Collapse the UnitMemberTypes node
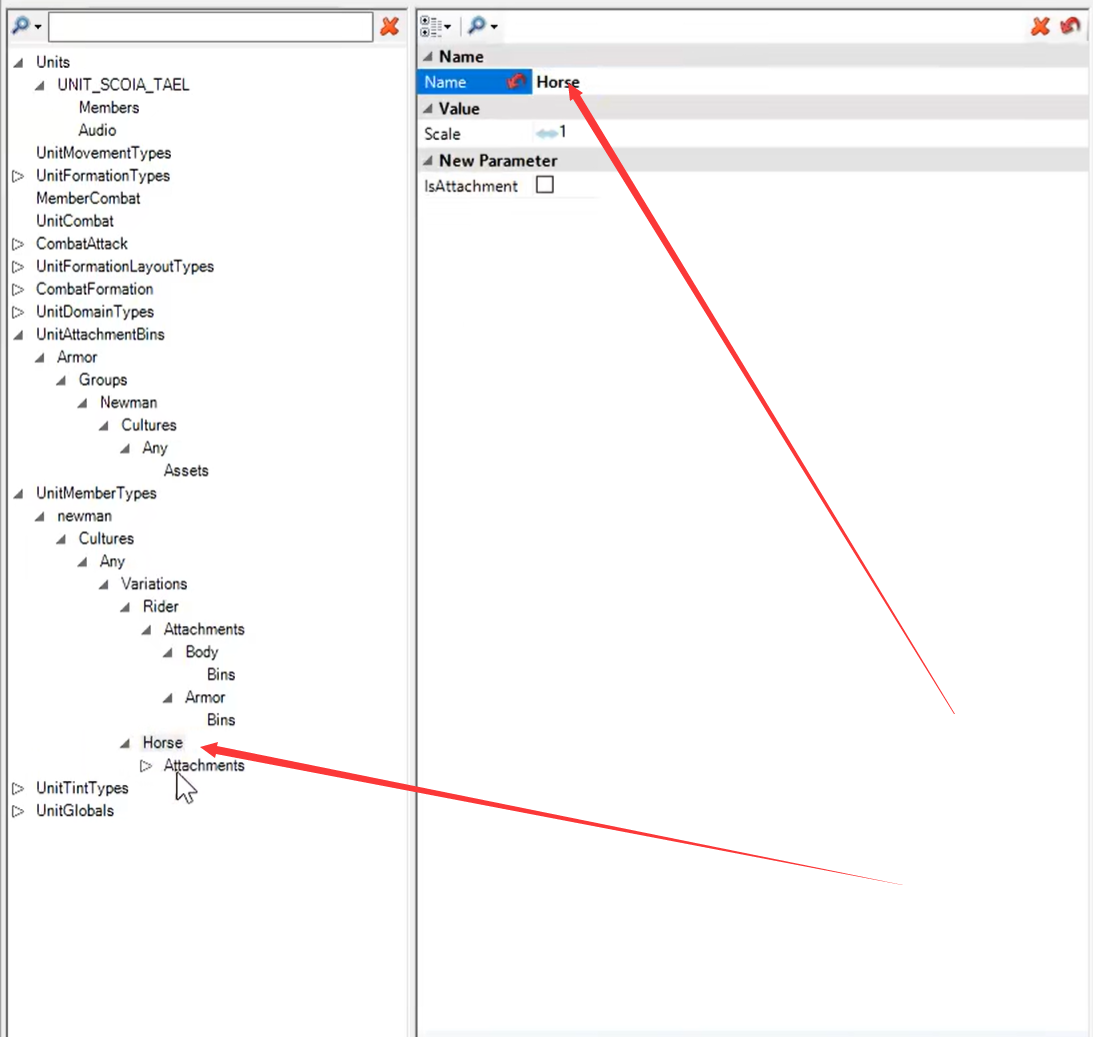The height and width of the screenshot is (1037, 1093). point(18,494)
